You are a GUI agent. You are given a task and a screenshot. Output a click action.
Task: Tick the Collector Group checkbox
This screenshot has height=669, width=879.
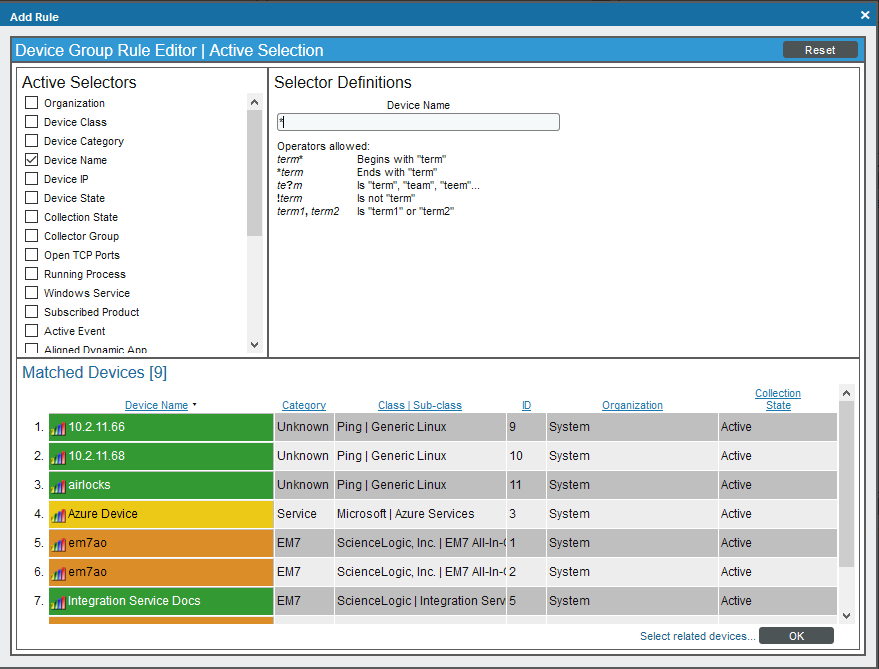[32, 236]
